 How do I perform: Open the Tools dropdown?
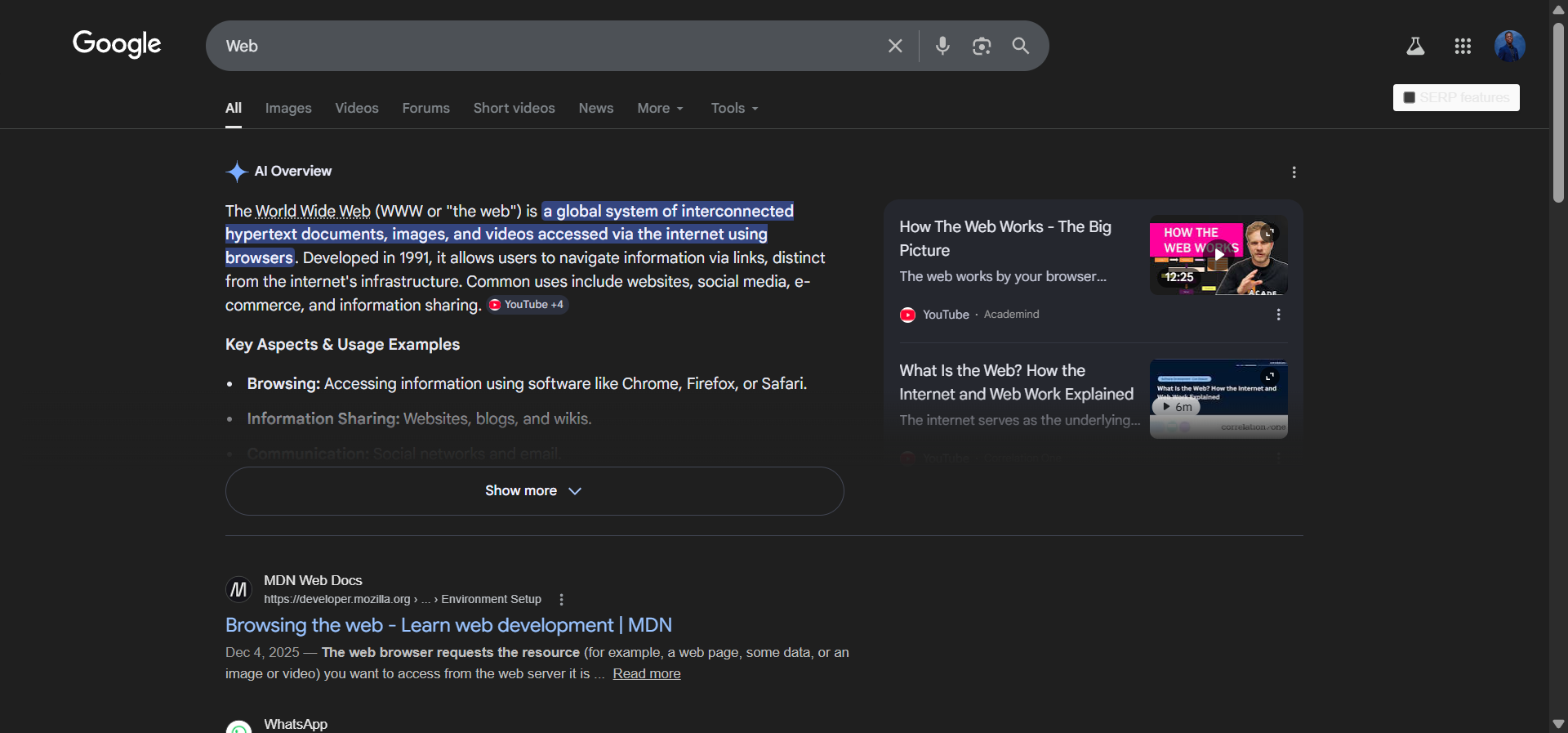tap(734, 108)
